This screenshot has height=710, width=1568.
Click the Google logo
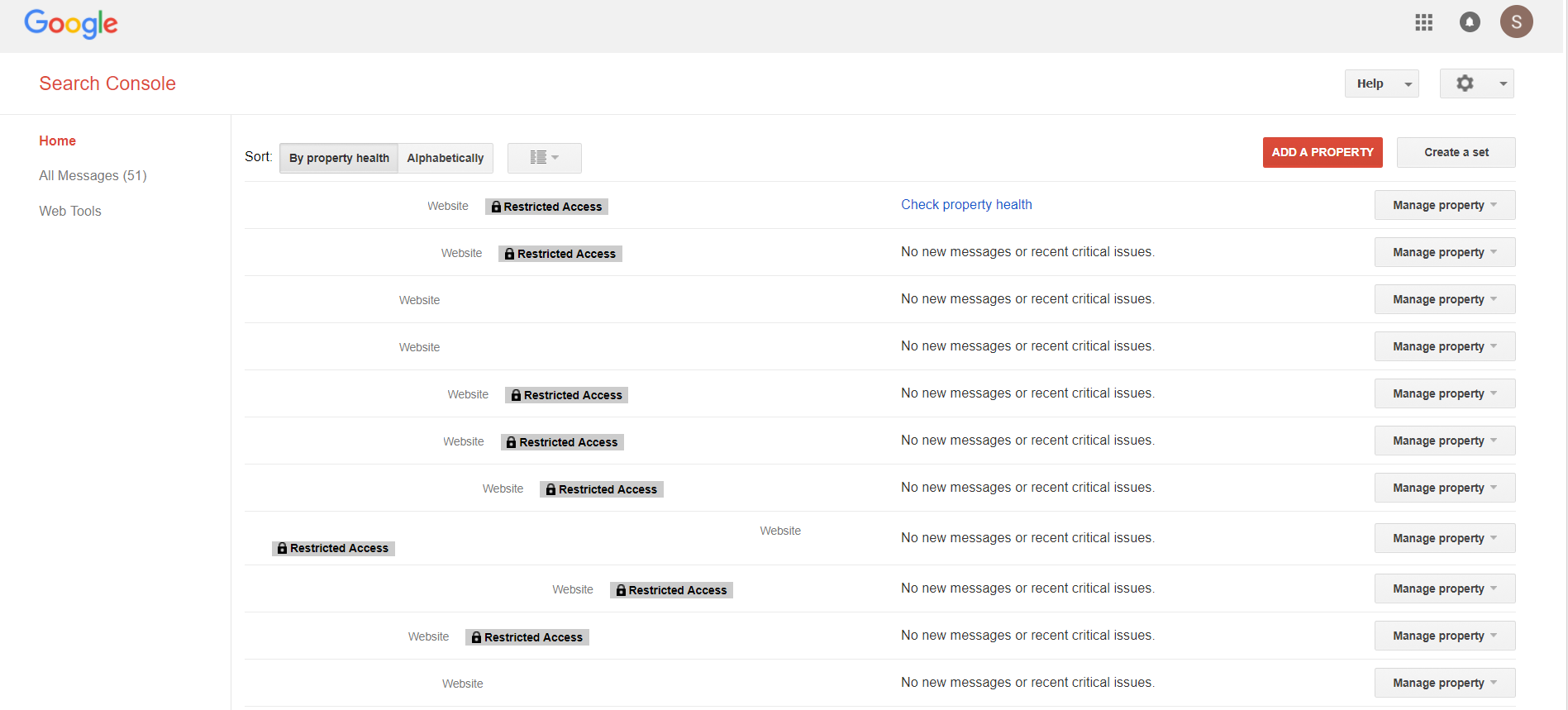click(71, 24)
